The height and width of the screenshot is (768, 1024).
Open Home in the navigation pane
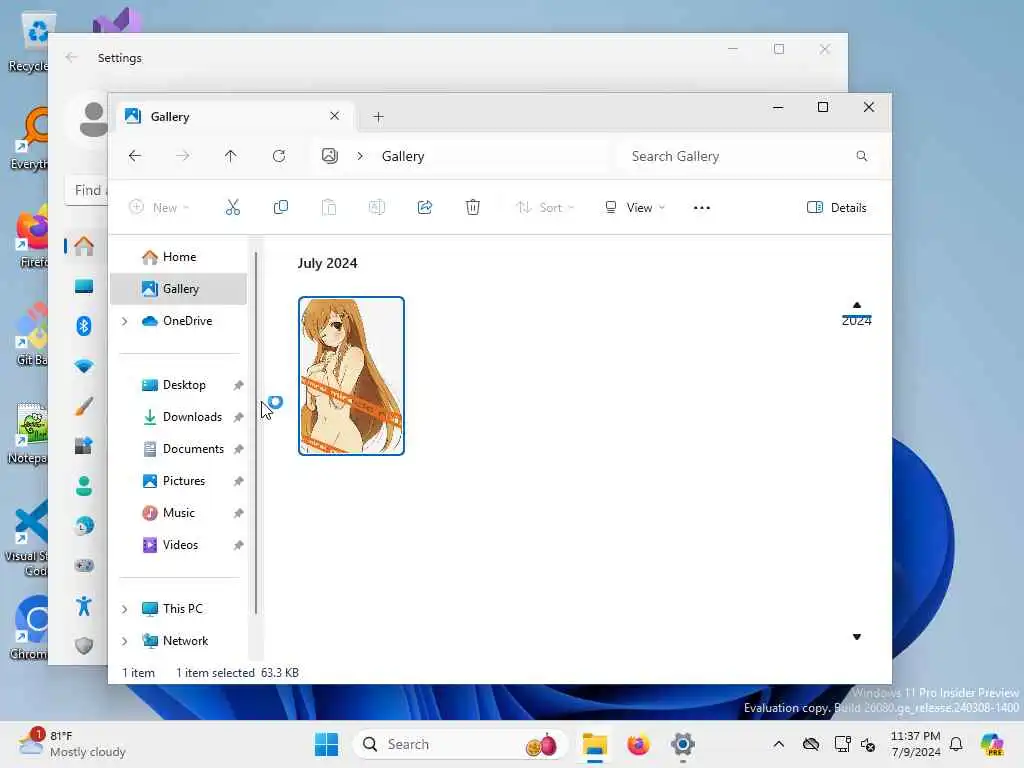pyautogui.click(x=178, y=257)
